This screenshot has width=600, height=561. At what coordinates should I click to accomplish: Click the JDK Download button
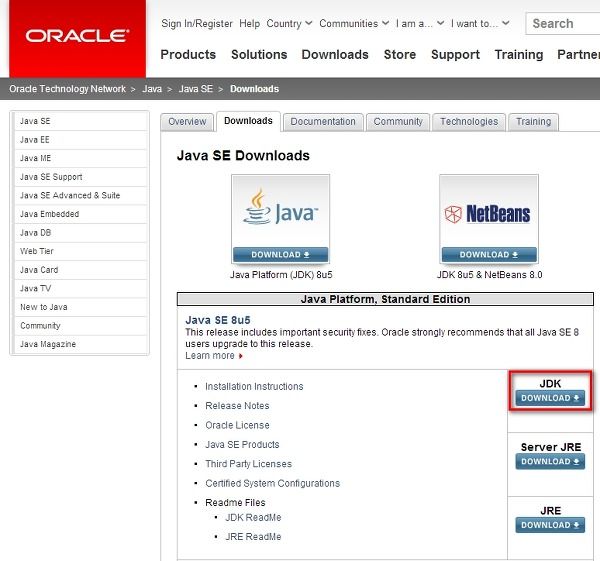[550, 398]
